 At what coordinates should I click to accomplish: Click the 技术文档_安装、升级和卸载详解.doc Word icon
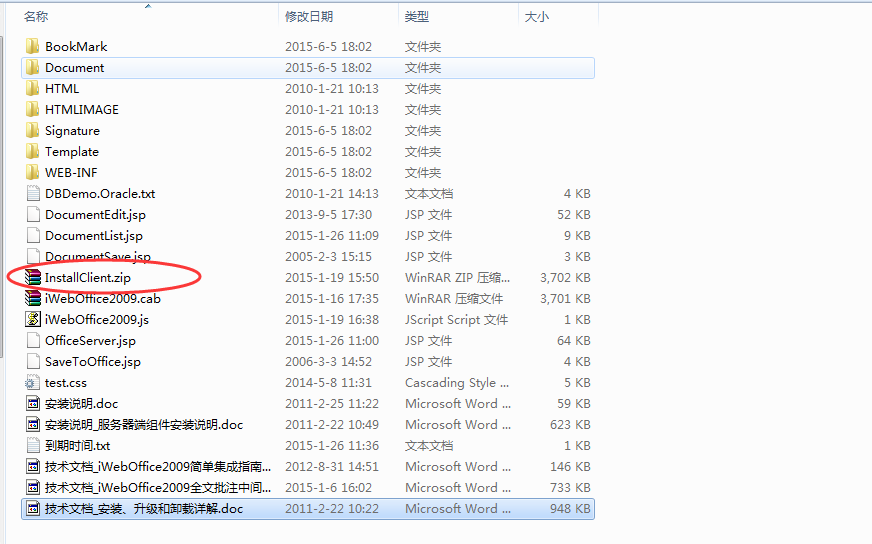pyautogui.click(x=33, y=508)
